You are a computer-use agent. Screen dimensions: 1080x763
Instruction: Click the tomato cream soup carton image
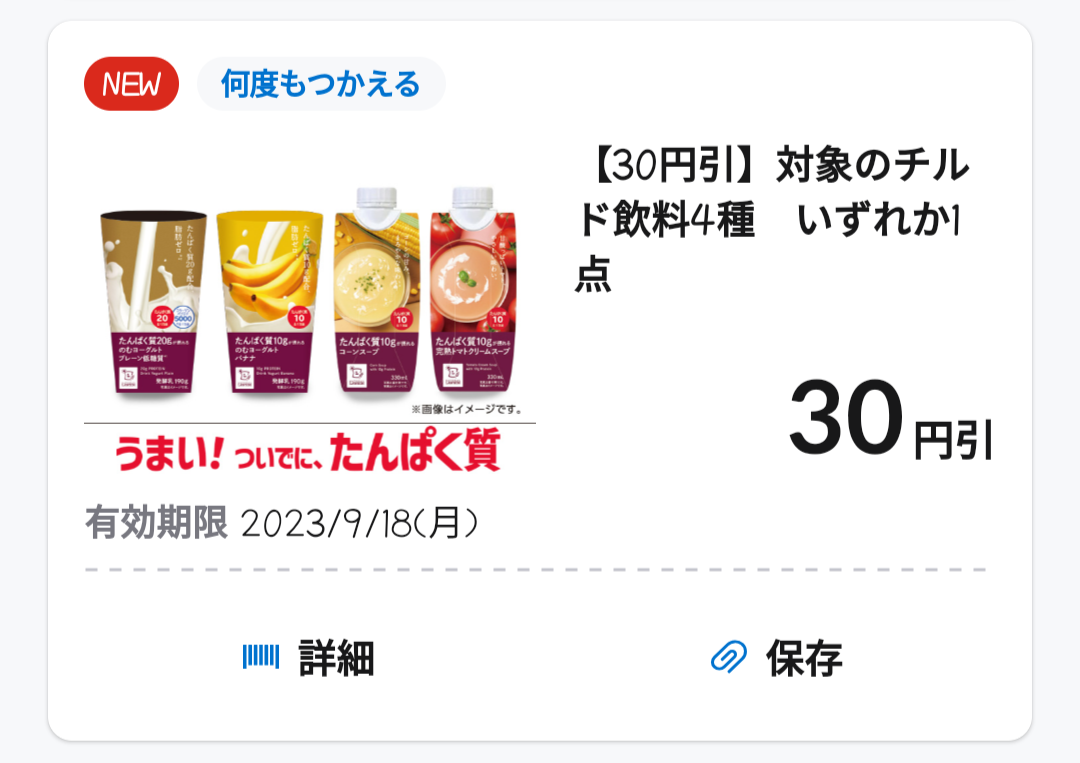click(x=472, y=289)
